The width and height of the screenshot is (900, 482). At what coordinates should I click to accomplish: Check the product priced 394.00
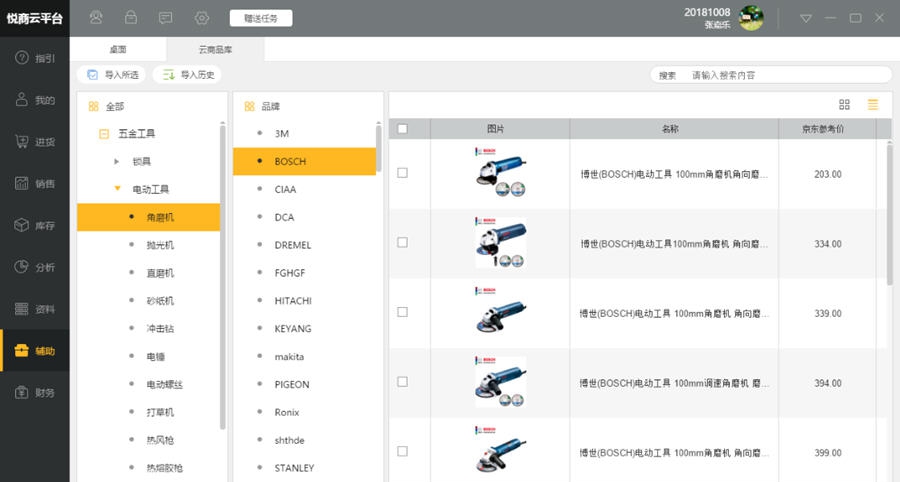(402, 382)
